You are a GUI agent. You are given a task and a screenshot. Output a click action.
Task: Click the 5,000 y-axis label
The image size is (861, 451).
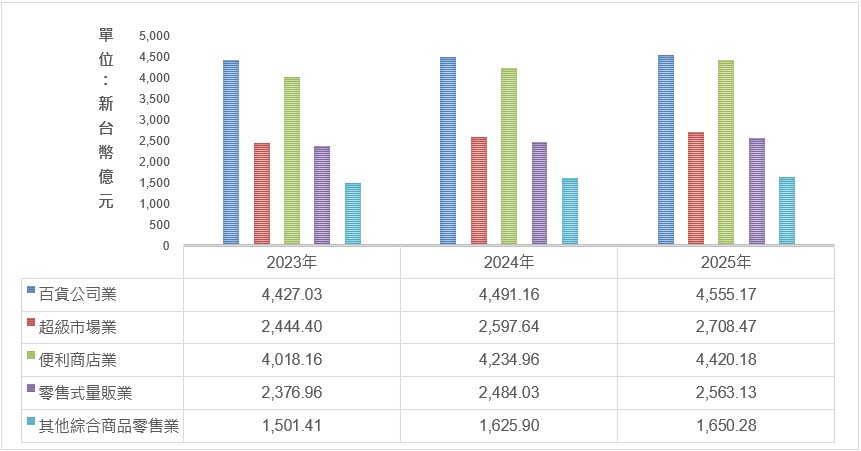[154, 36]
